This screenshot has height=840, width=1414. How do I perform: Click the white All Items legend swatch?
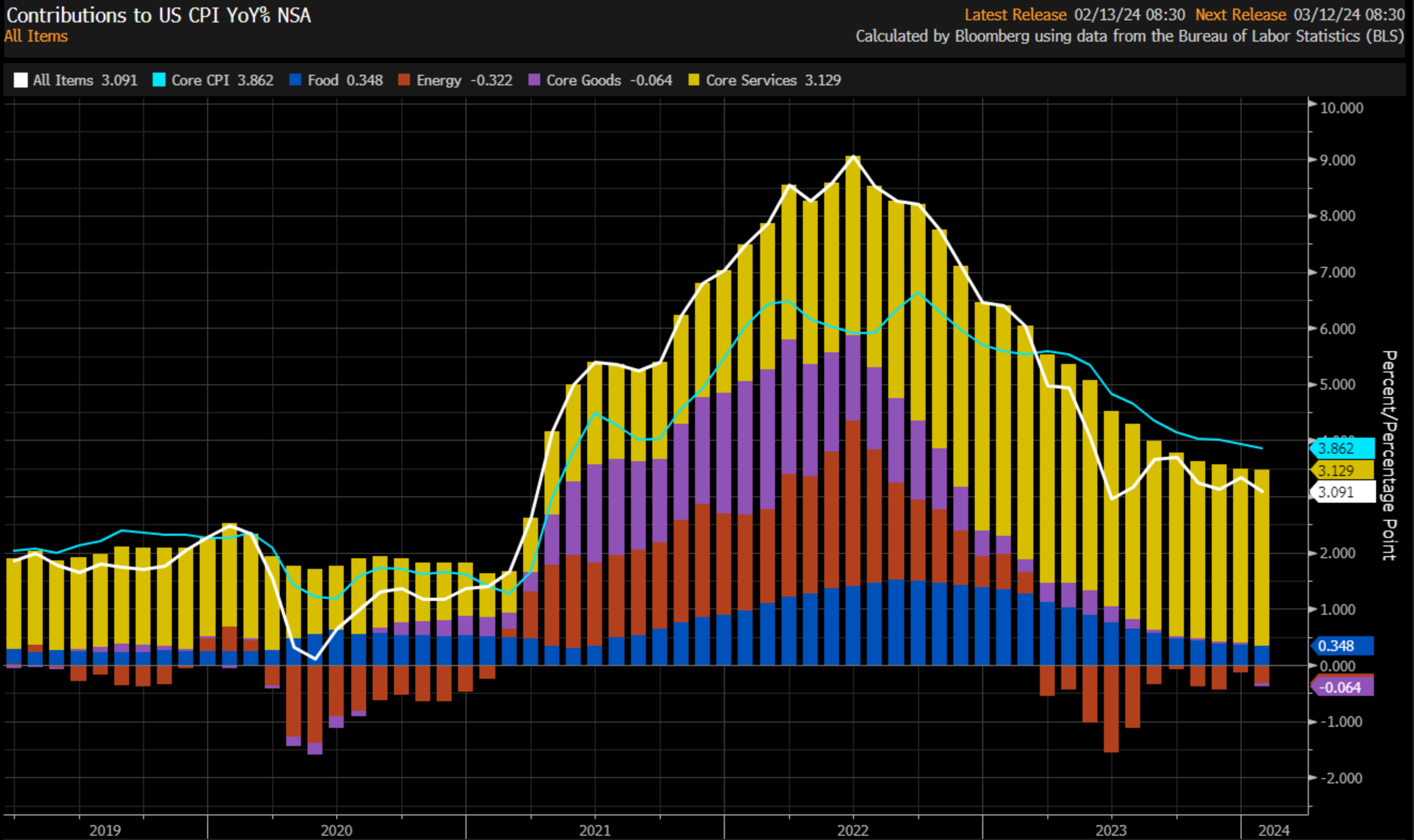point(20,81)
